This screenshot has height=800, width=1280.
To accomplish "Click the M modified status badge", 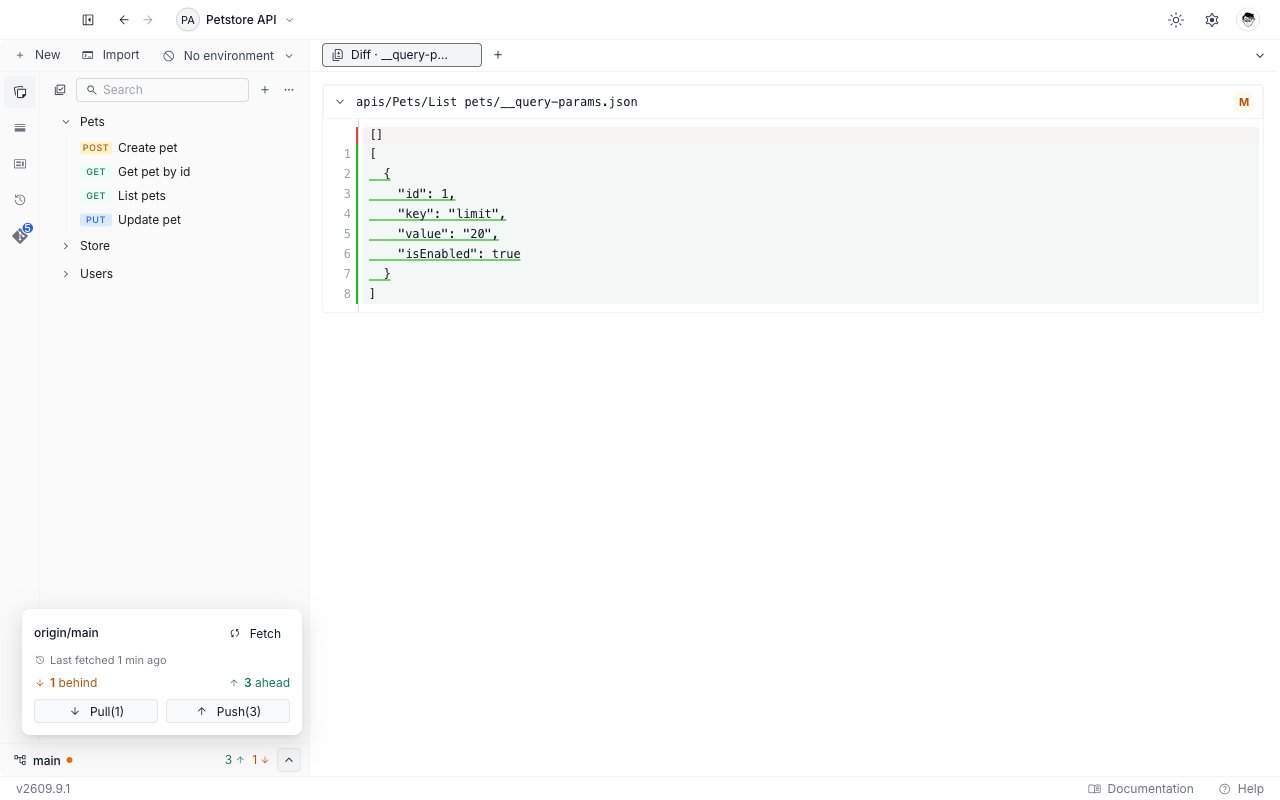I will click(1244, 102).
